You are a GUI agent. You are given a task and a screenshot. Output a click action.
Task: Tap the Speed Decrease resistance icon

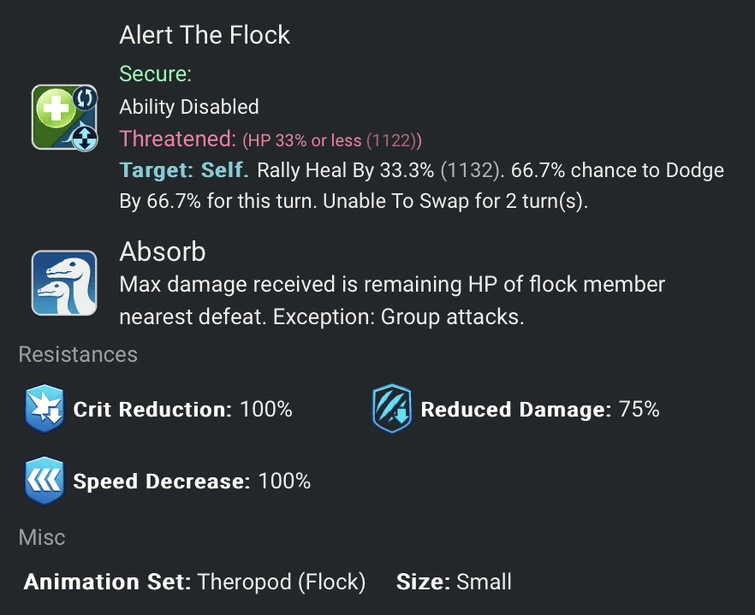(x=43, y=481)
